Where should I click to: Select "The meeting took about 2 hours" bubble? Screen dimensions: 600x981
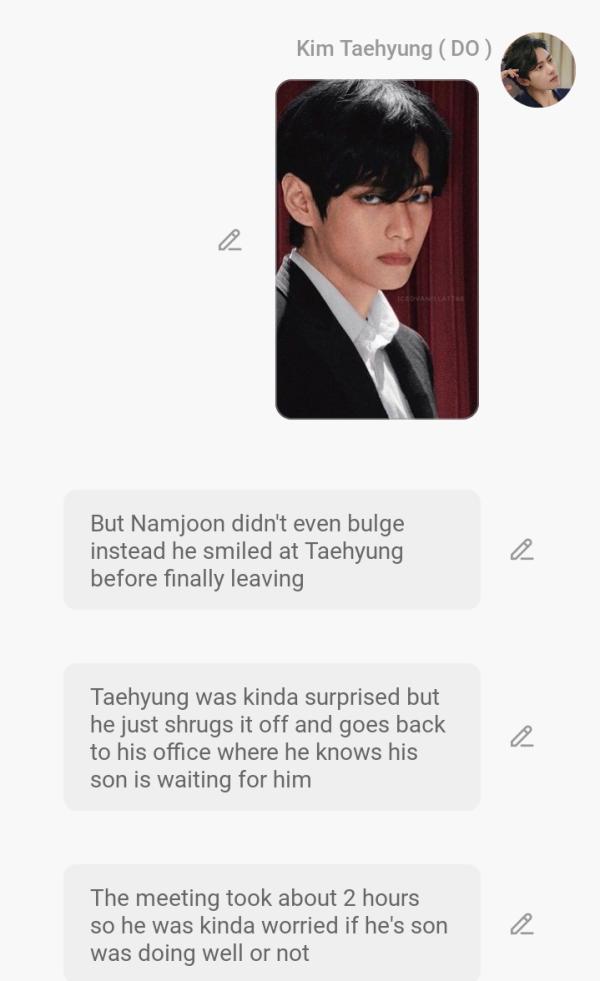point(272,923)
